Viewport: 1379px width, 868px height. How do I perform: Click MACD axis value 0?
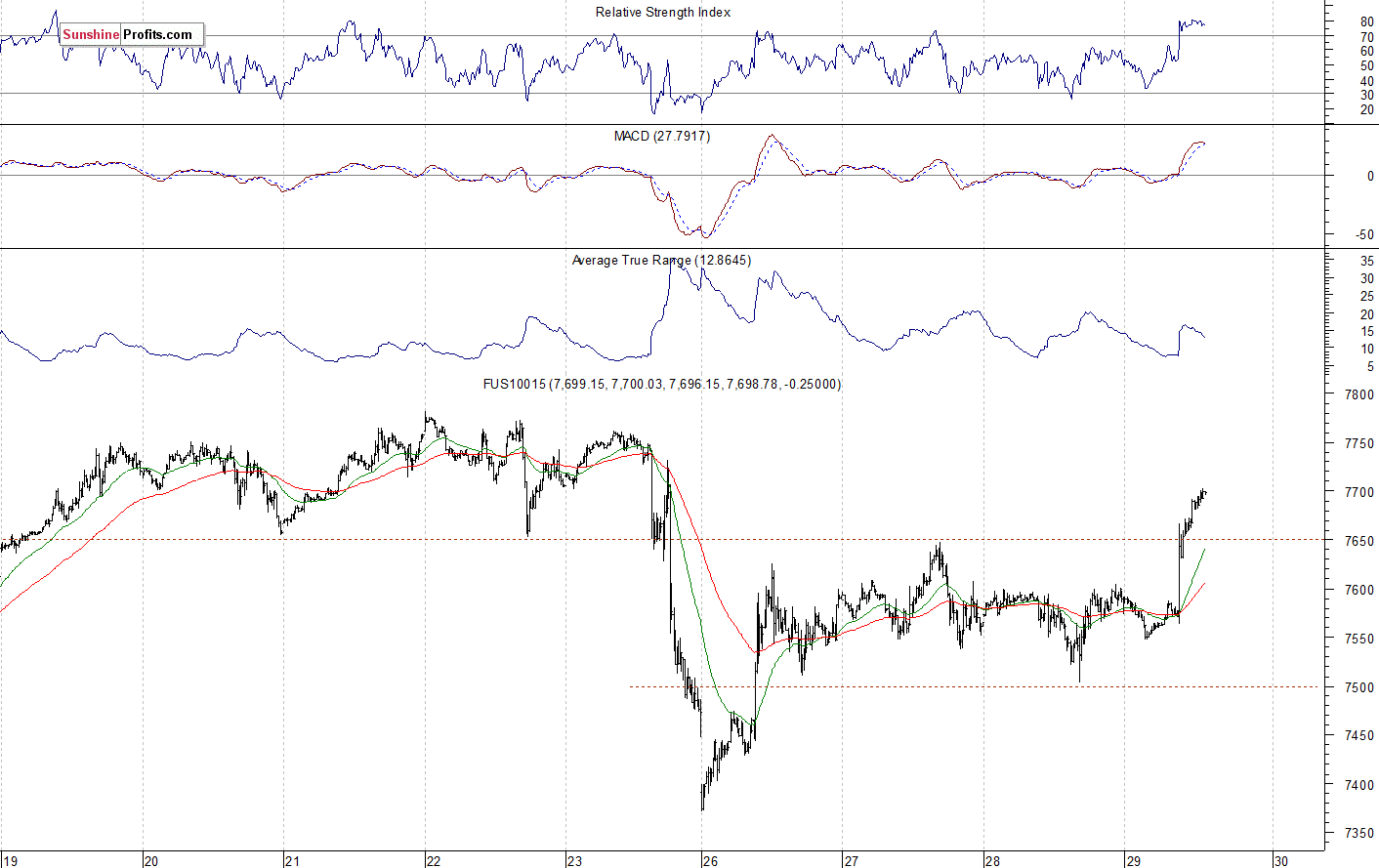[1370, 177]
